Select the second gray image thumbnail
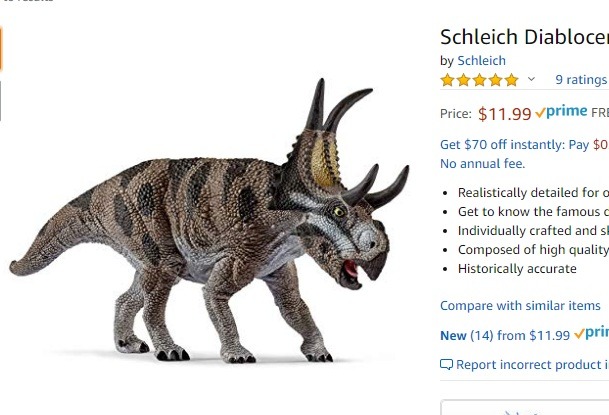 click(x=1, y=100)
